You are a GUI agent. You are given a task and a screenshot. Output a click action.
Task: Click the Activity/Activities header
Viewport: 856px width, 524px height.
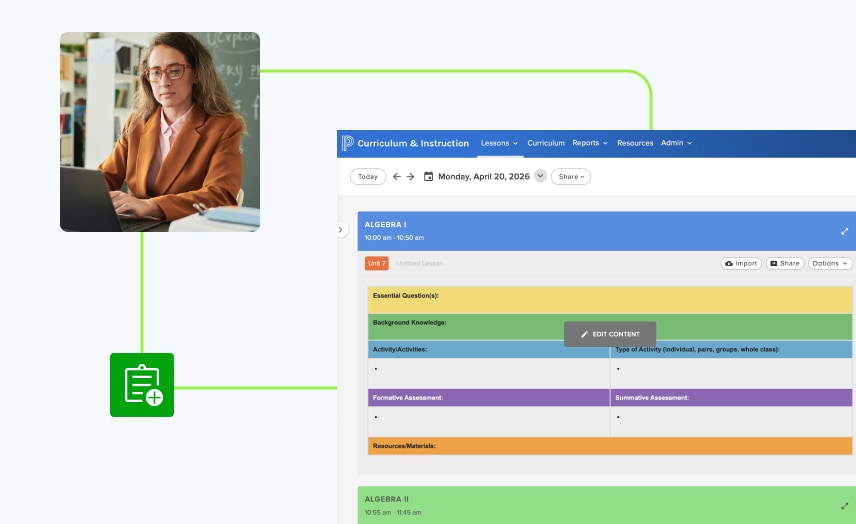coord(489,349)
